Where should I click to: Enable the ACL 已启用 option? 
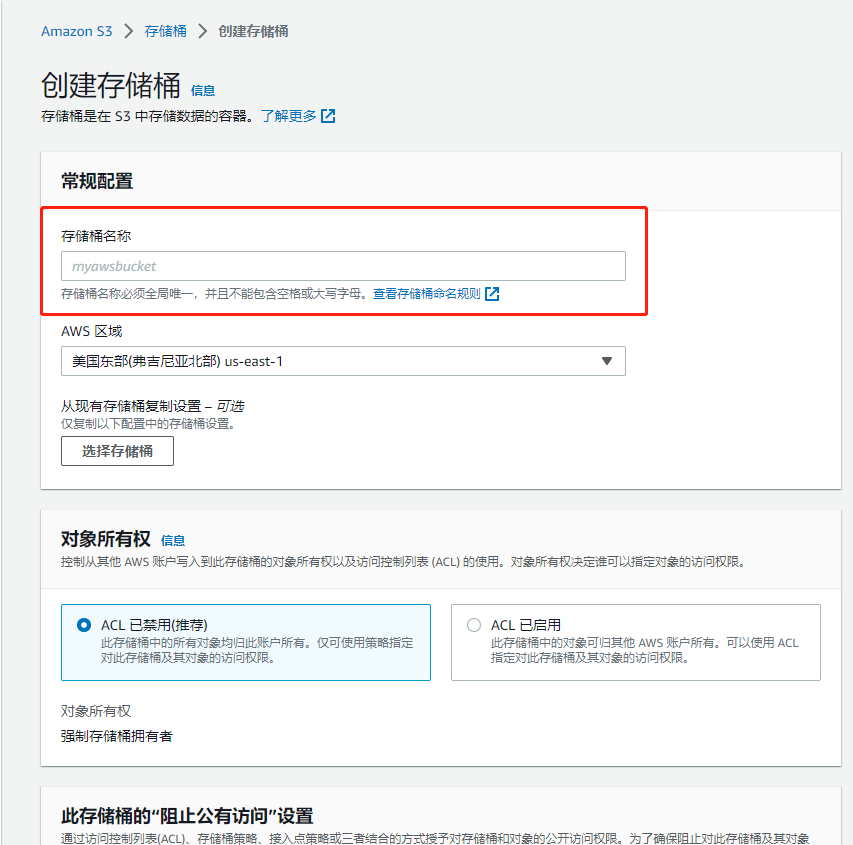coord(473,625)
